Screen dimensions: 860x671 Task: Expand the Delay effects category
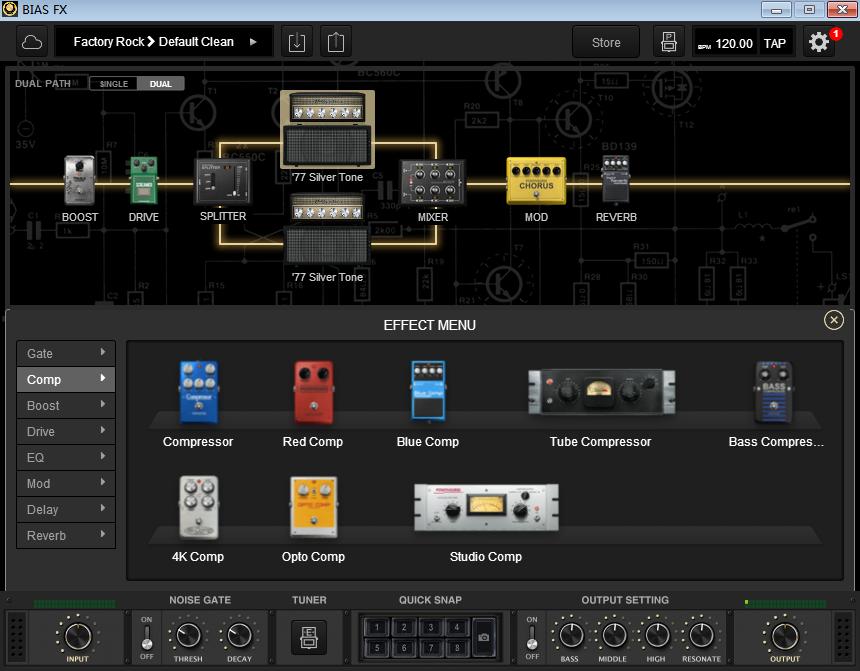65,509
